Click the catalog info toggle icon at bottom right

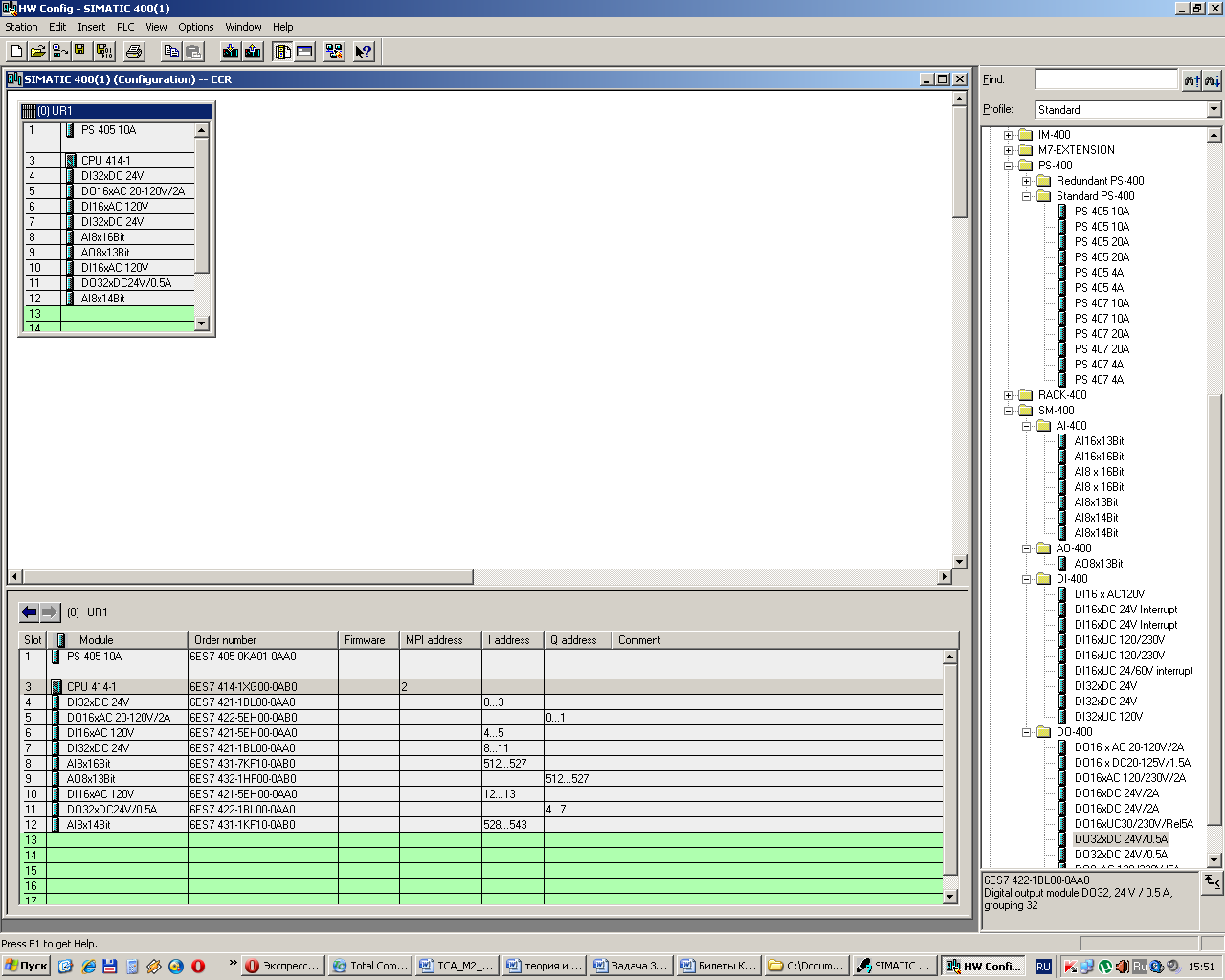[x=1213, y=881]
